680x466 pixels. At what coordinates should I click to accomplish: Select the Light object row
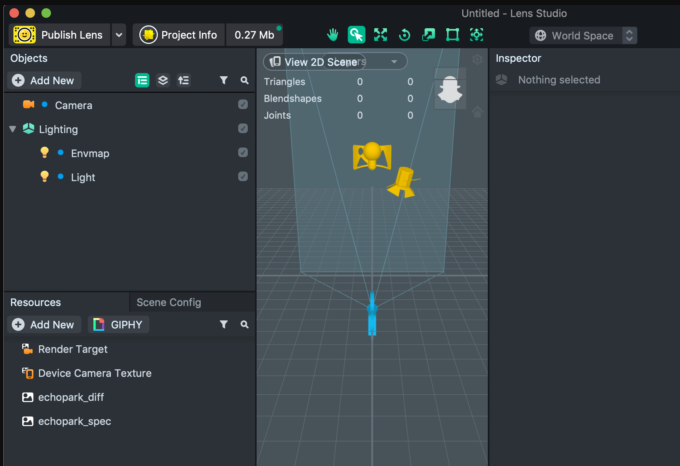coord(130,177)
